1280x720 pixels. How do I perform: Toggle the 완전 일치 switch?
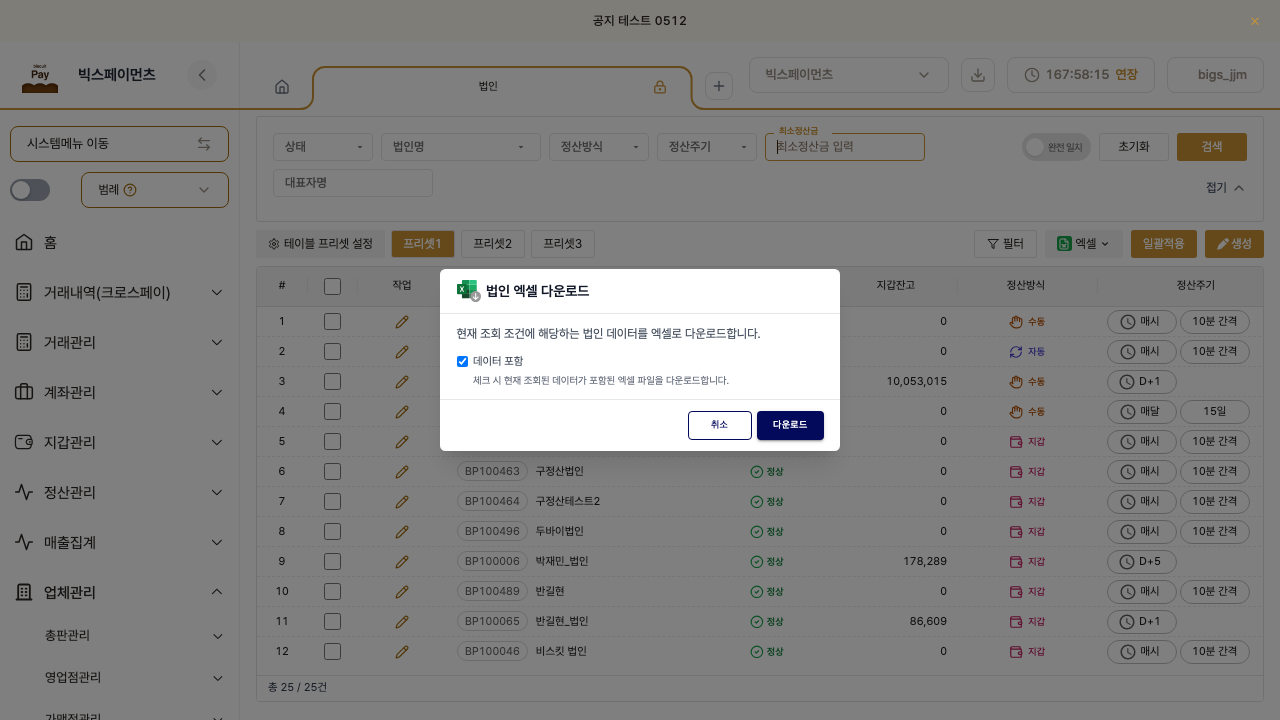[1056, 147]
